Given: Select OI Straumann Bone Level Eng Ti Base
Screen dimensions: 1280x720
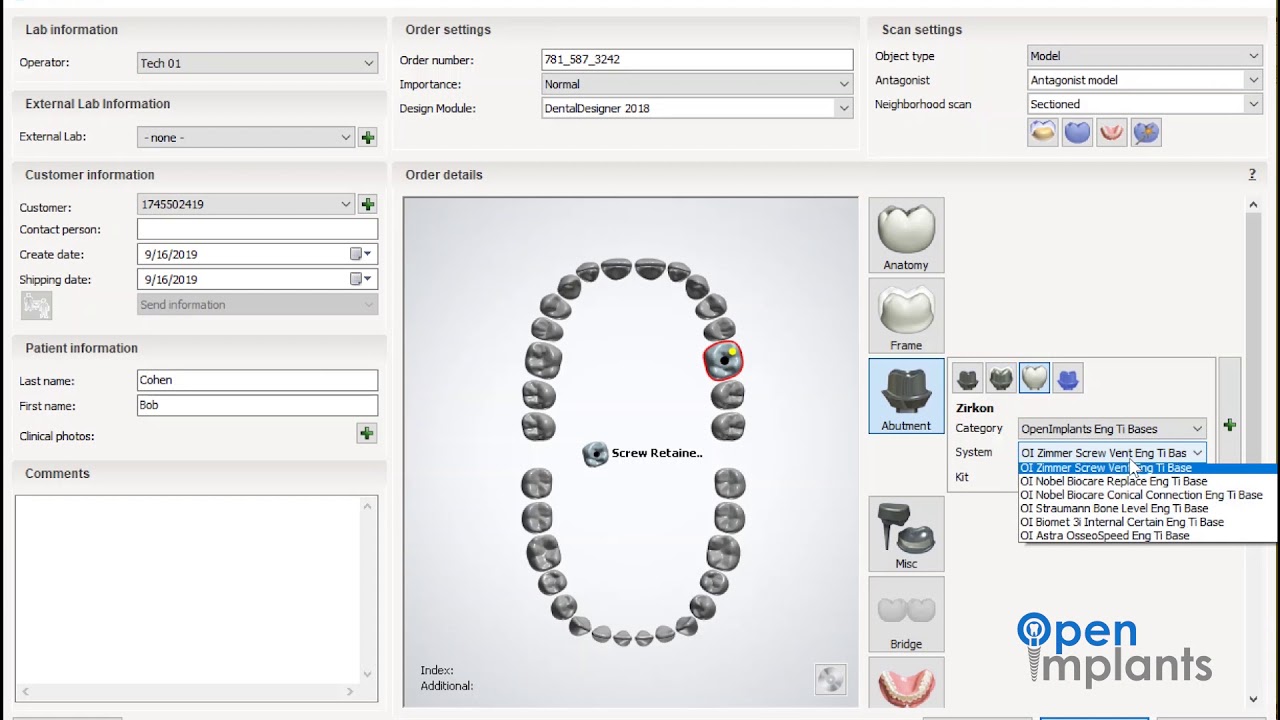Looking at the screenshot, I should (1147, 508).
